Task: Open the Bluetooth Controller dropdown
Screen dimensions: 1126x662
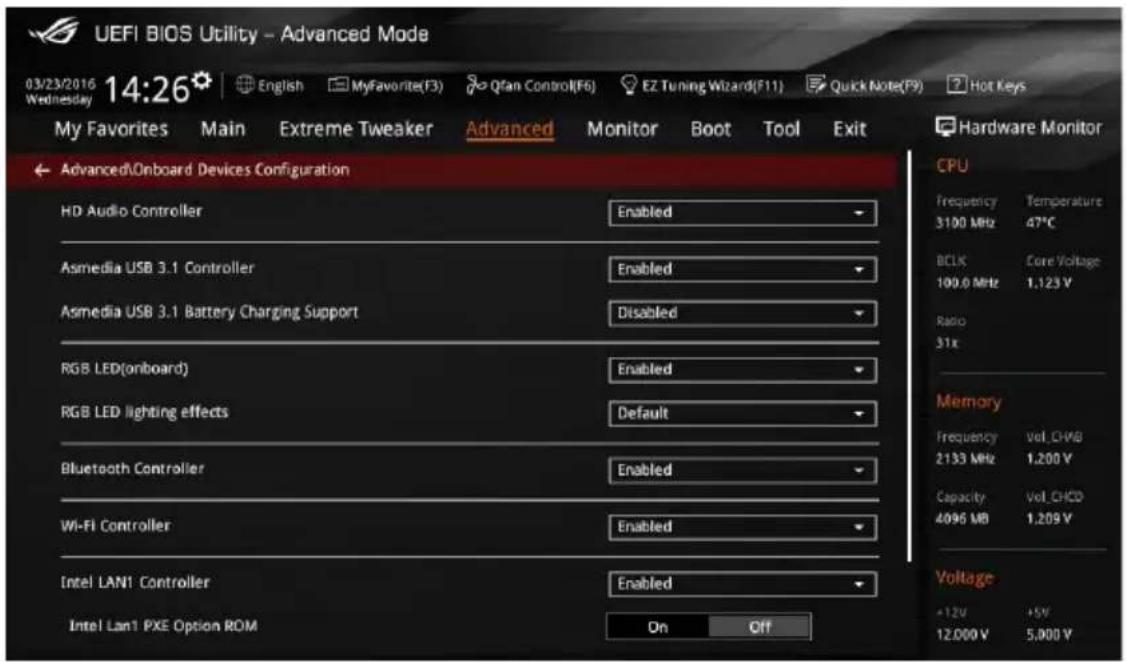Action: 743,470
